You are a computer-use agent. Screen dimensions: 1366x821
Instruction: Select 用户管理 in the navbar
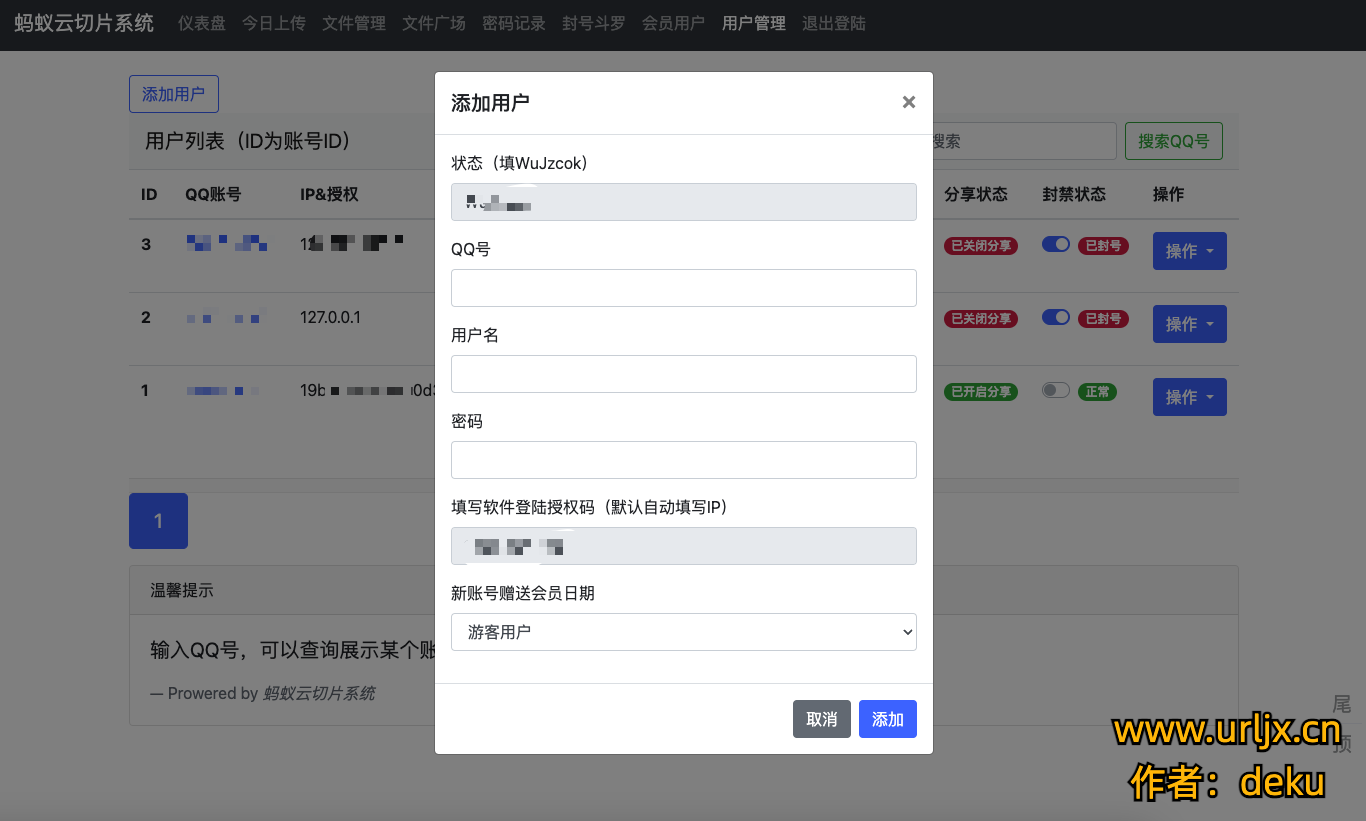[754, 23]
